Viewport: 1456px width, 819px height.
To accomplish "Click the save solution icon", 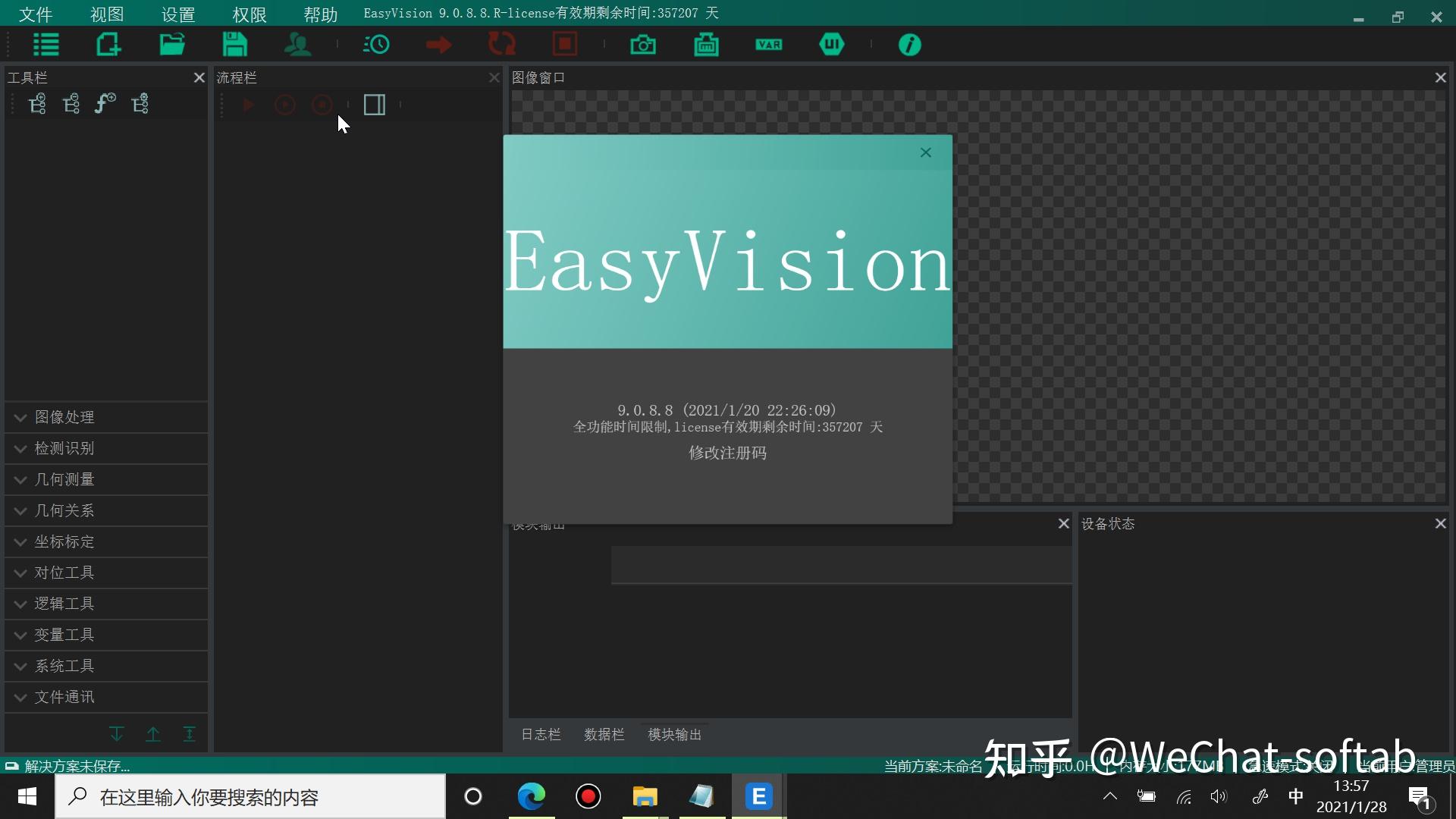I will point(235,44).
